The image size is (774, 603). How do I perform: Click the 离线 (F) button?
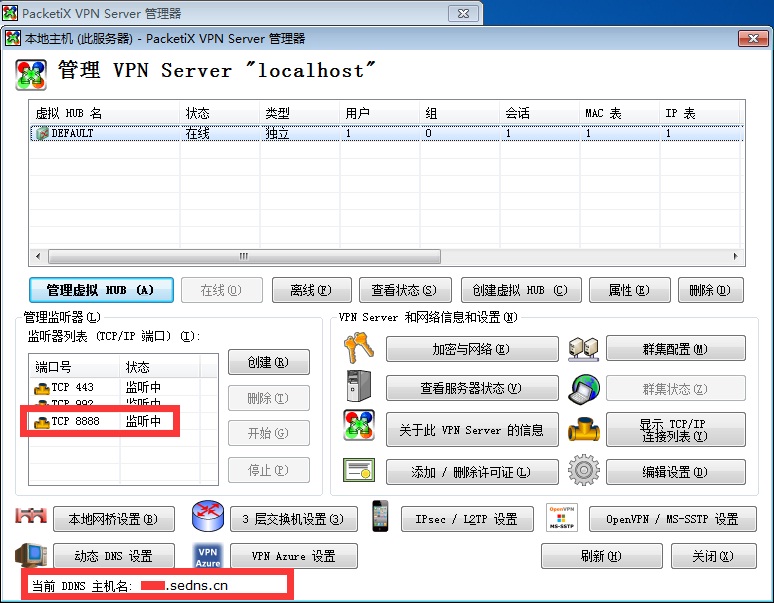[311, 290]
